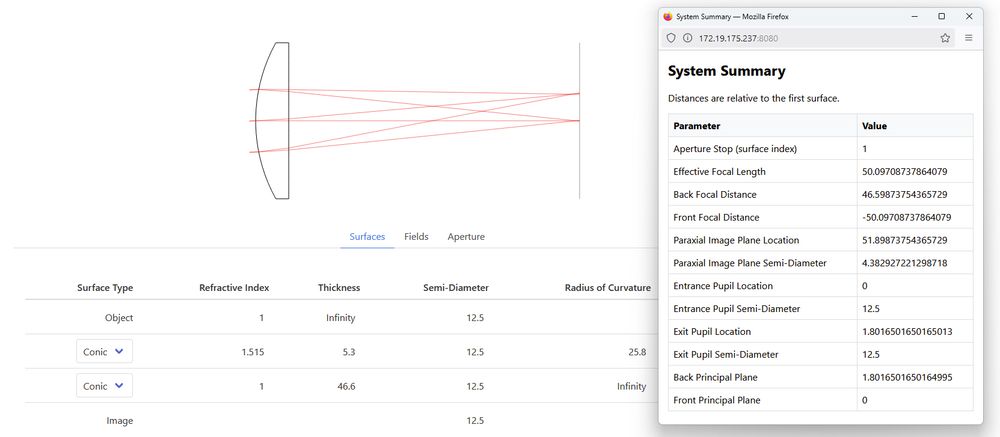Image resolution: width=1000 pixels, height=437 pixels.
Task: Click the Front Focal Distance value
Action: click(x=906, y=218)
